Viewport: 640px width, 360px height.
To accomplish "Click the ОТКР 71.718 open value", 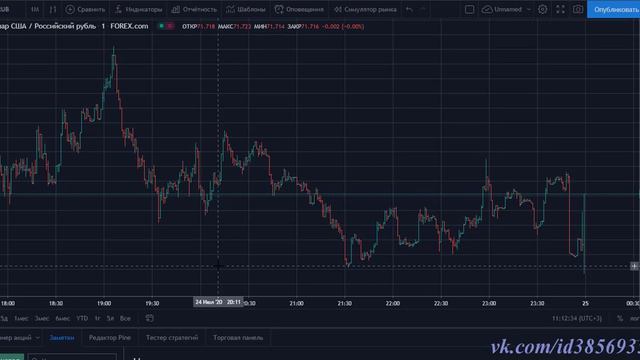I will 198,27.
